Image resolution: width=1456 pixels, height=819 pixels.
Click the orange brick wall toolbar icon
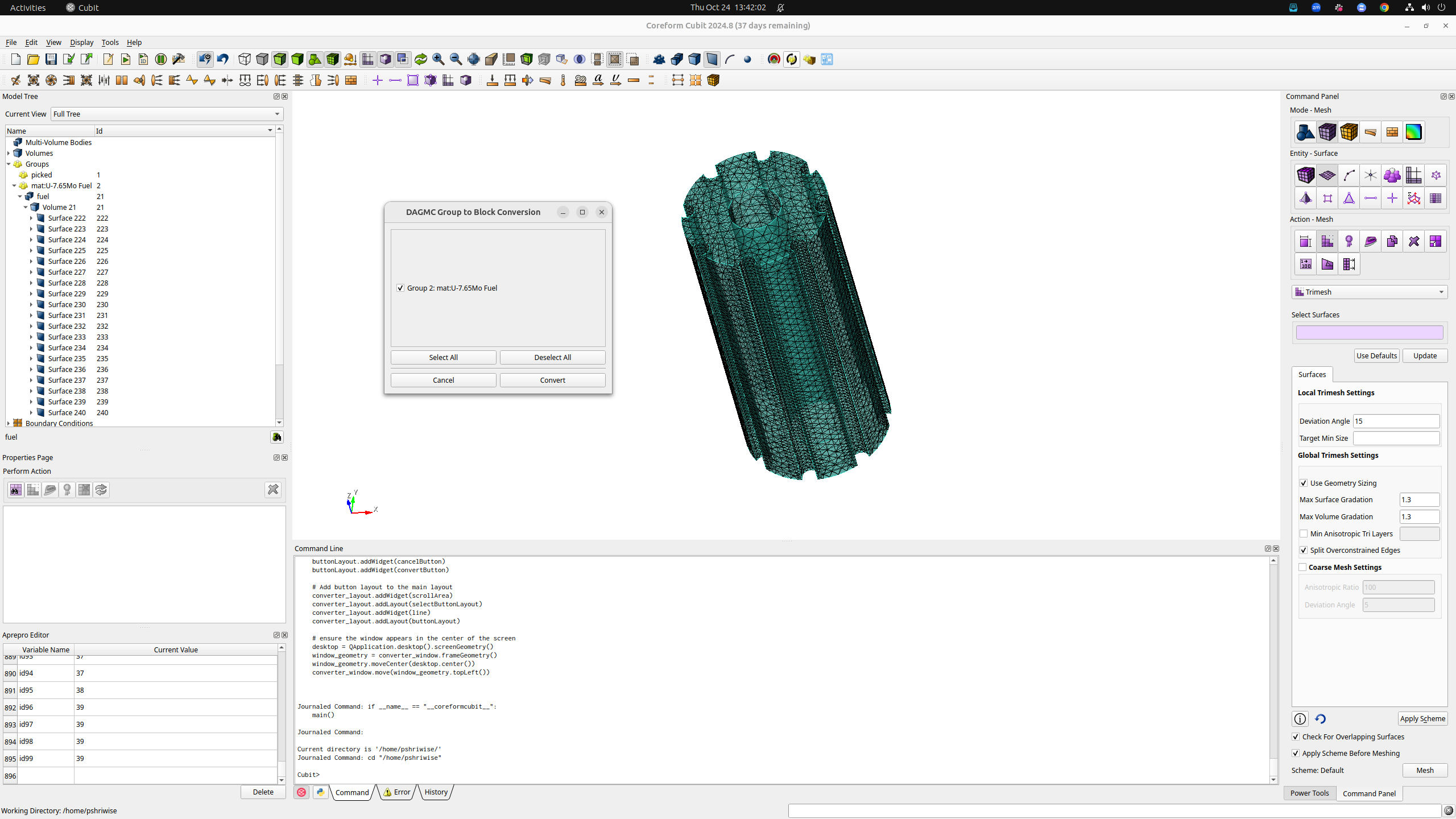click(351, 80)
